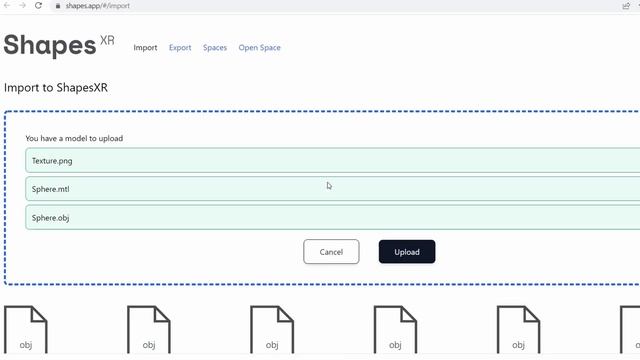Click the browser forward arrow
The image size is (640, 360).
[22, 5]
